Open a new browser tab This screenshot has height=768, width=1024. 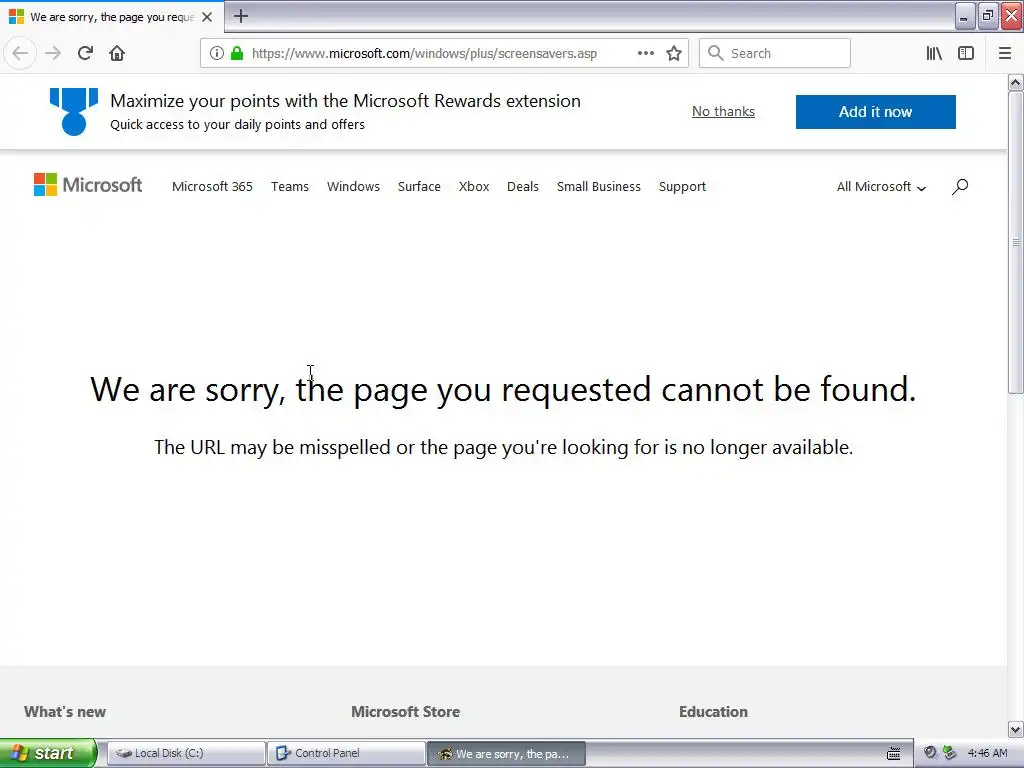pyautogui.click(x=241, y=16)
